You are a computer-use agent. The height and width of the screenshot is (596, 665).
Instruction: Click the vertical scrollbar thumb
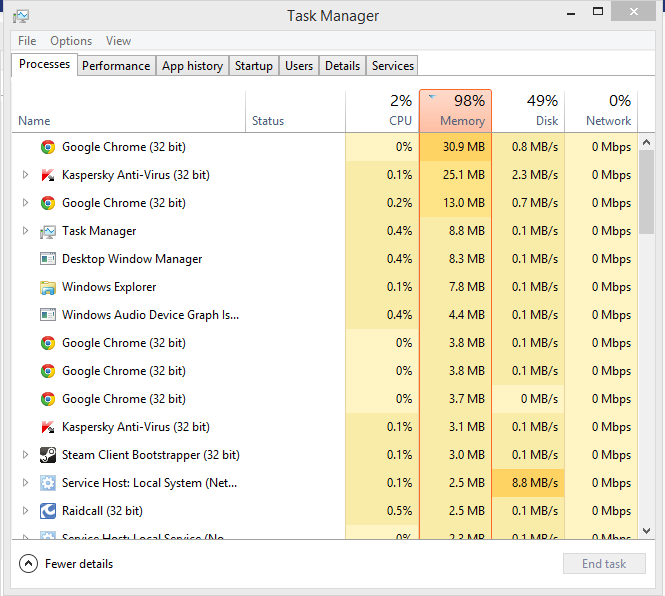tap(646, 192)
